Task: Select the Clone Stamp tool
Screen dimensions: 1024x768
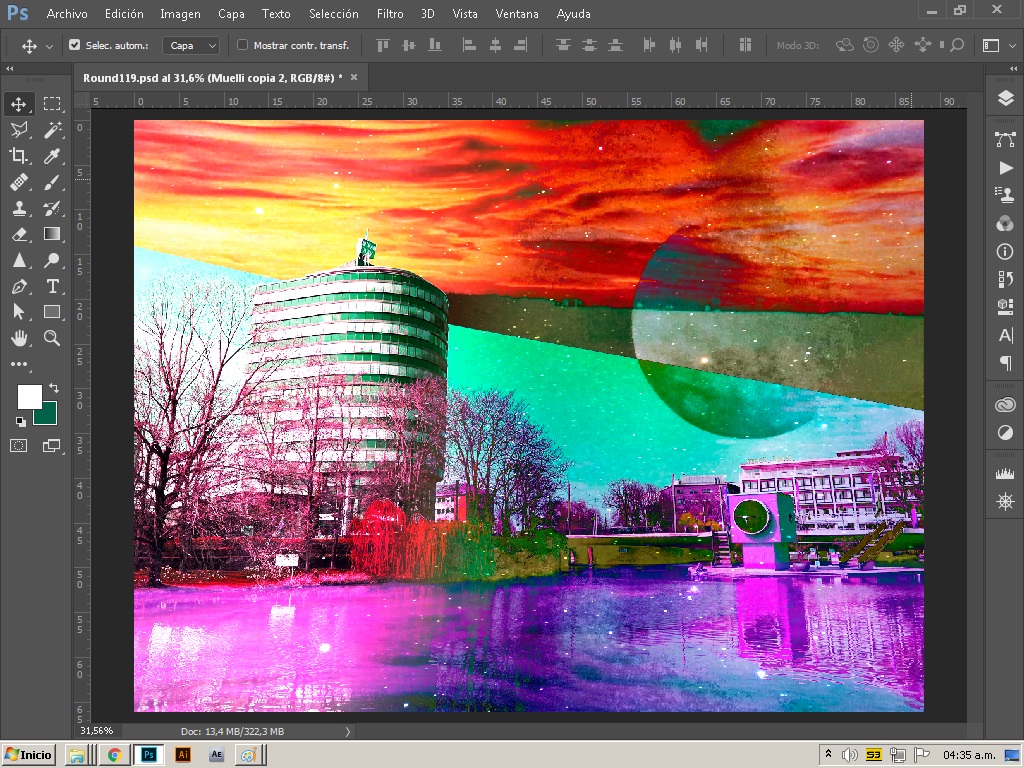Action: point(18,208)
